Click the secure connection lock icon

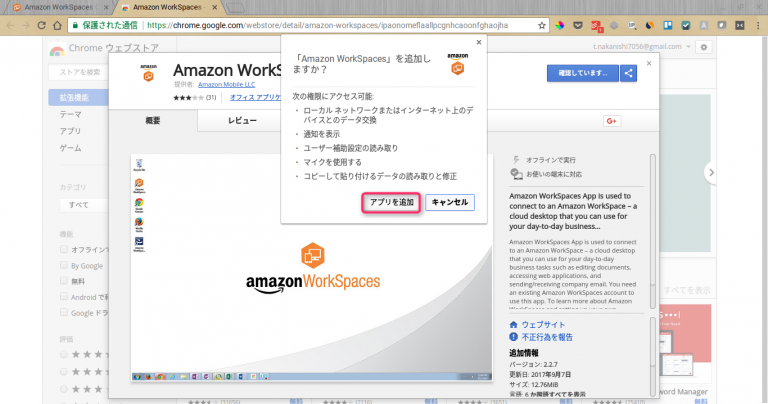pos(75,25)
